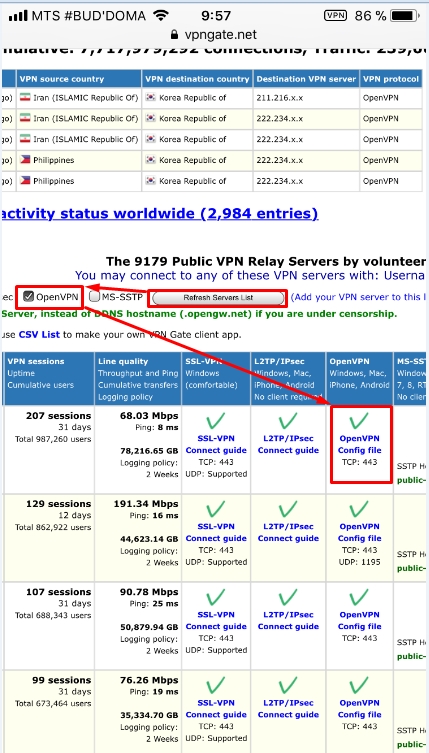Screen dimensions: 429x753
Task: Click the 76.26 Mbps throughput value
Action: tap(149, 680)
